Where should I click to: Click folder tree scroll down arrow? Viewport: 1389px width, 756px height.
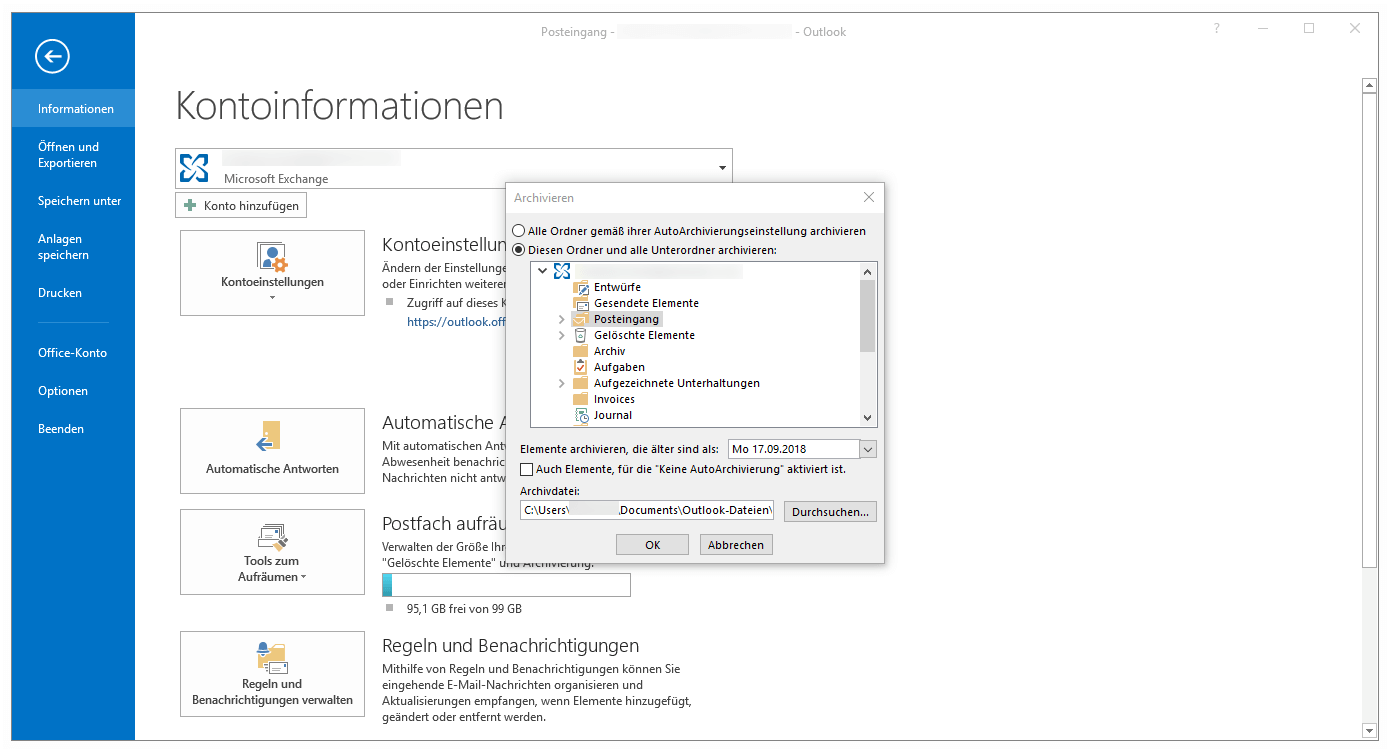867,418
